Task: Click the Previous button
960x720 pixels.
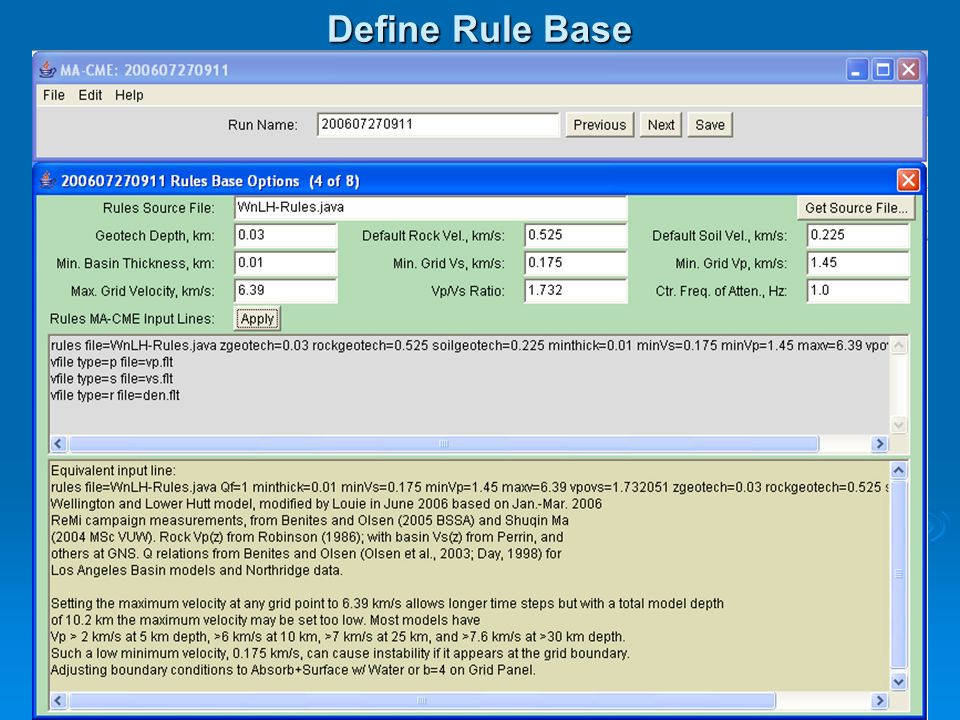Action: (599, 125)
